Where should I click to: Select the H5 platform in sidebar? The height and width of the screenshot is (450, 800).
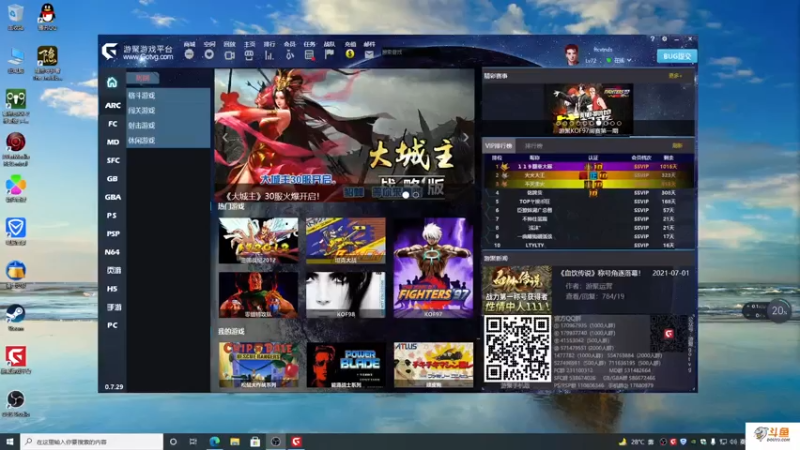(x=113, y=289)
